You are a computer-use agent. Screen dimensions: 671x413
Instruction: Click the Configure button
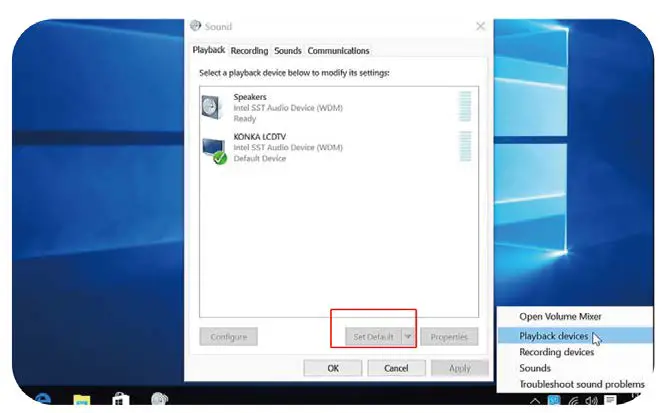pyautogui.click(x=229, y=337)
